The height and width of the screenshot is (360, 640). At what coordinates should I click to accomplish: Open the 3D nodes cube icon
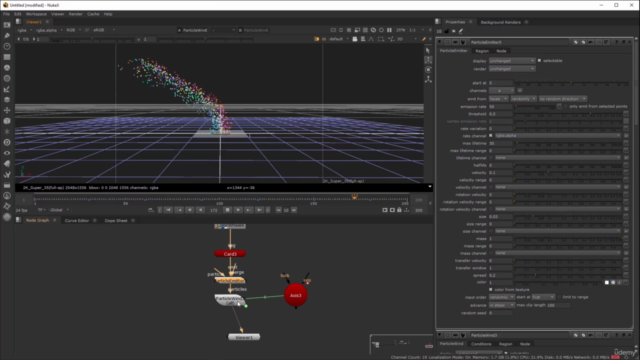click(7, 121)
